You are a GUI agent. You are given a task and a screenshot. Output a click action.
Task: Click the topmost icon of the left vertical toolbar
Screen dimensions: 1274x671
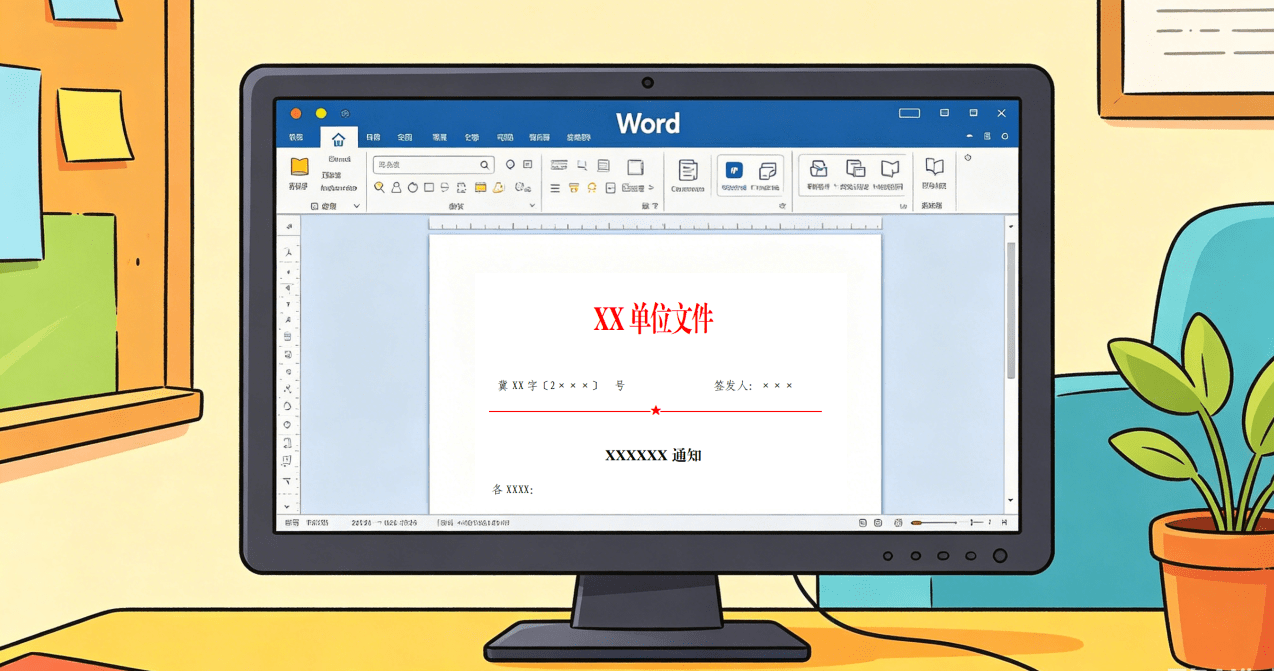(289, 227)
